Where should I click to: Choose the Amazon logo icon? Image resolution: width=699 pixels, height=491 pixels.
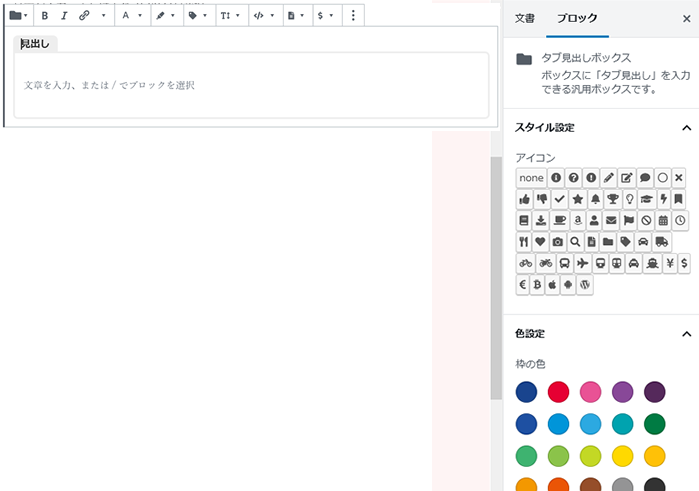578,220
